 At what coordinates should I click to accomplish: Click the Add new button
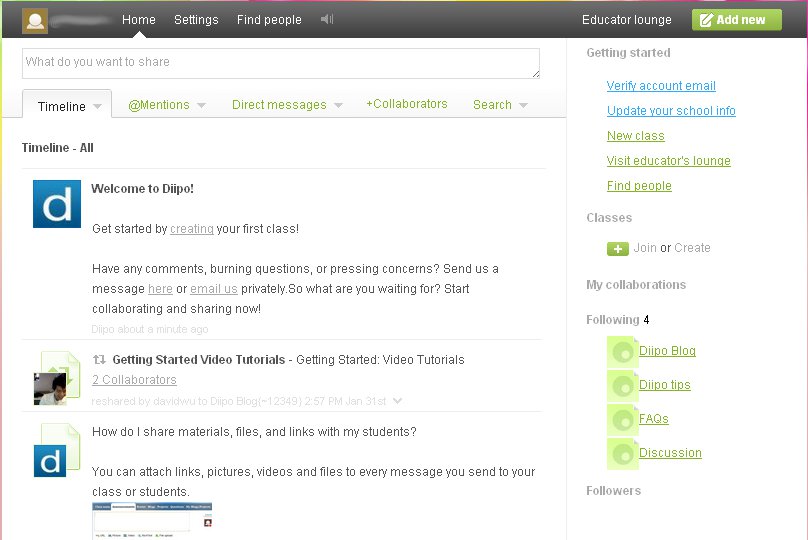[x=737, y=20]
